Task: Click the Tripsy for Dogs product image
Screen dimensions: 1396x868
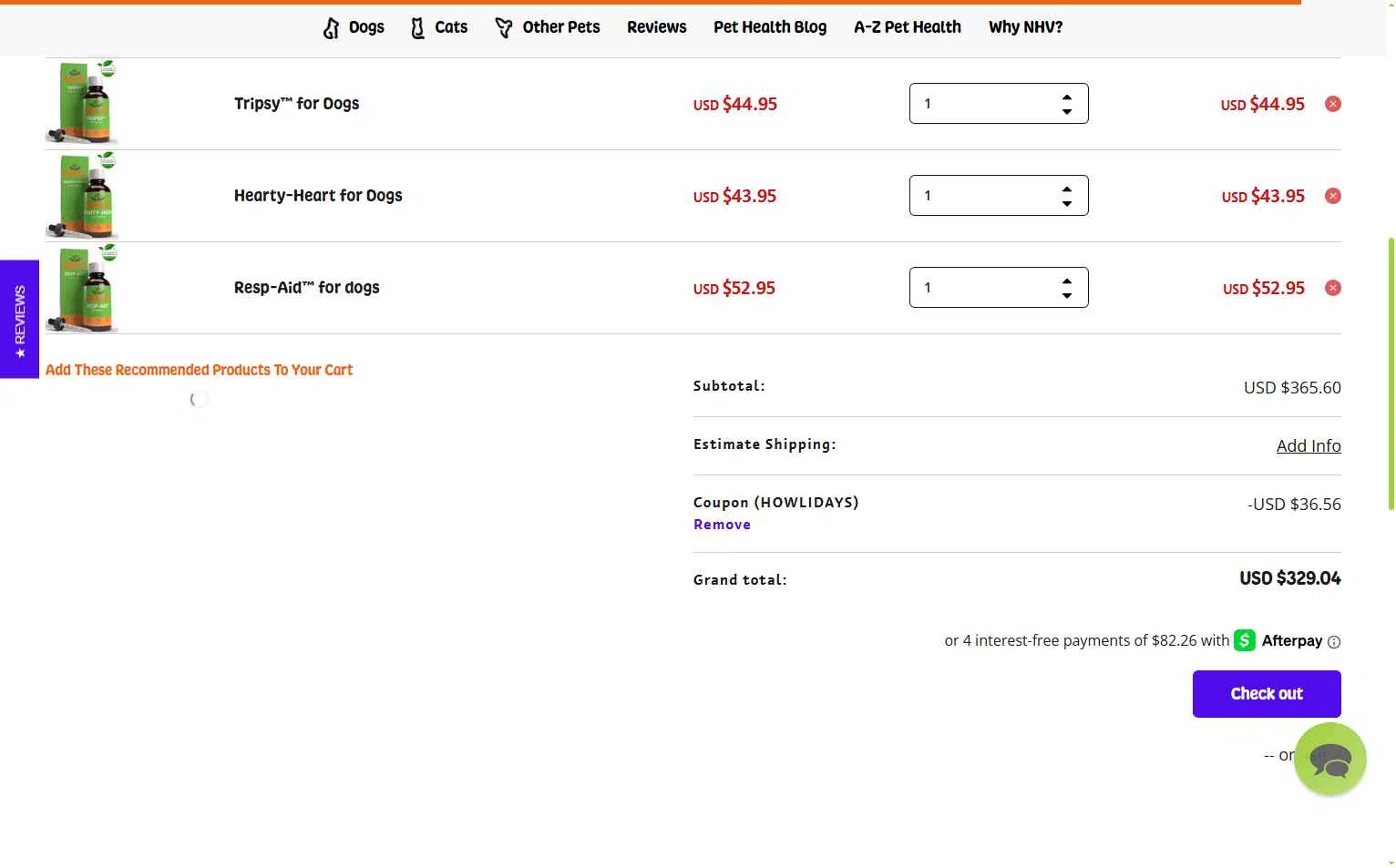Action: point(82,102)
